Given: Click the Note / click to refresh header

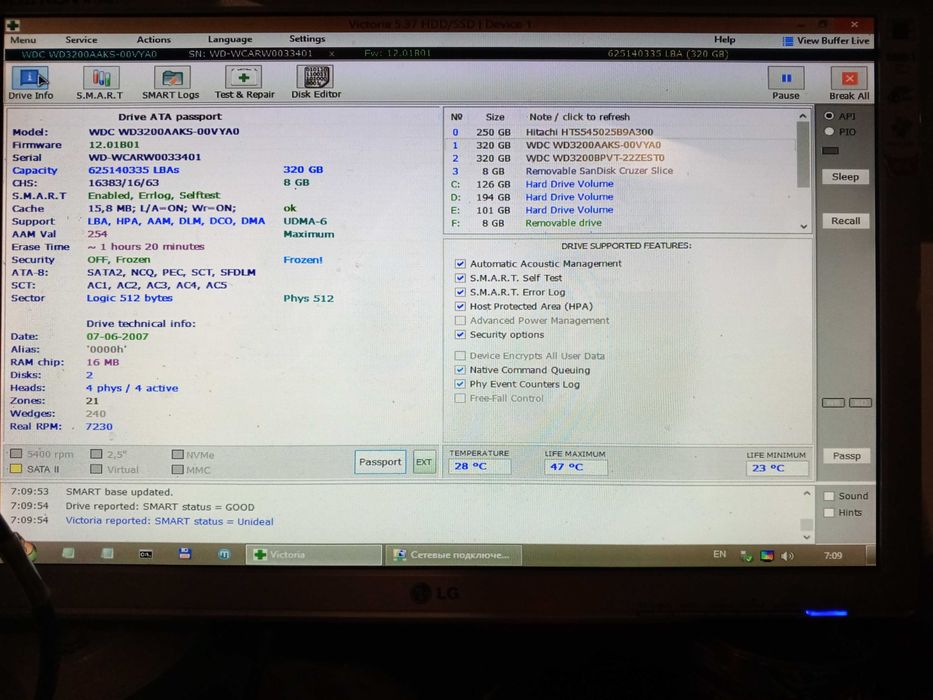Looking at the screenshot, I should (x=579, y=117).
